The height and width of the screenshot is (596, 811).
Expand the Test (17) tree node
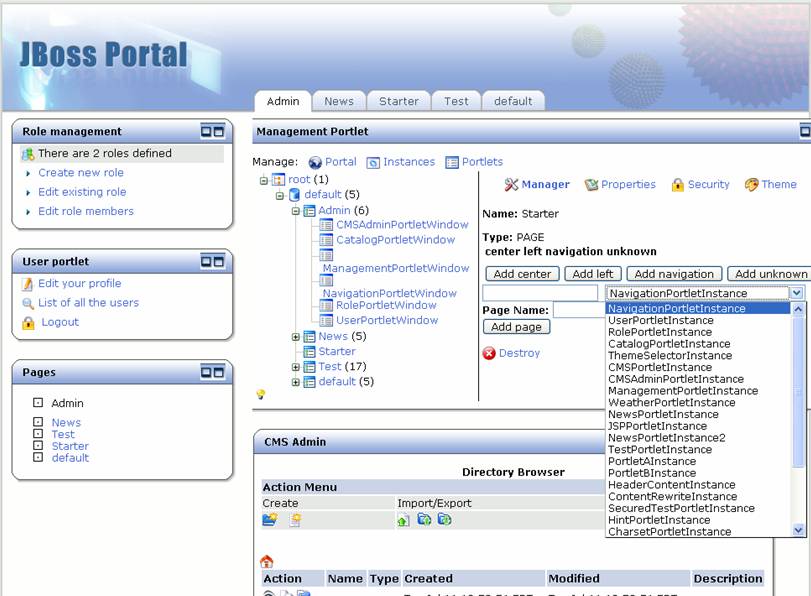296,367
